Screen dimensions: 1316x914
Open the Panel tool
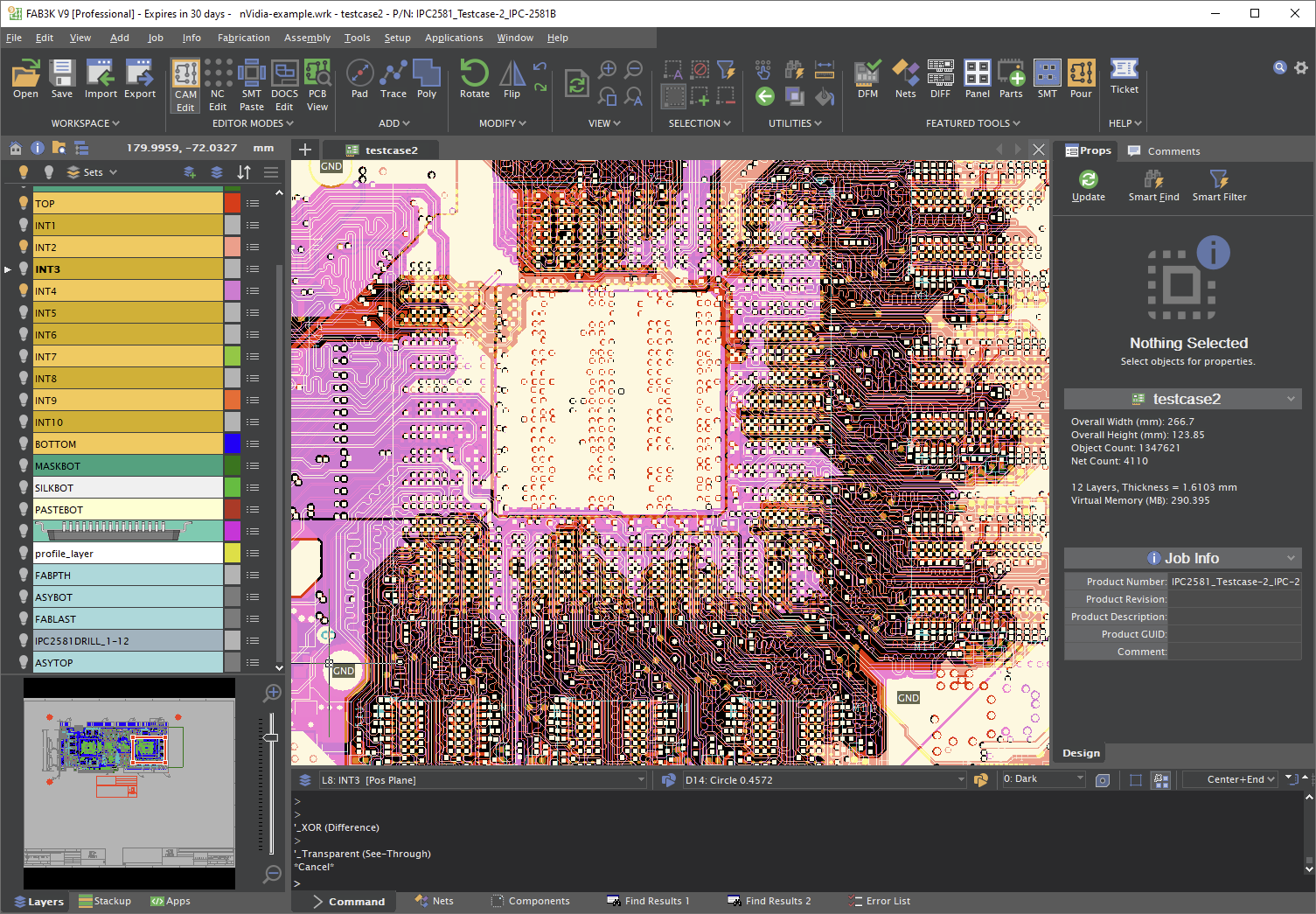(x=978, y=79)
